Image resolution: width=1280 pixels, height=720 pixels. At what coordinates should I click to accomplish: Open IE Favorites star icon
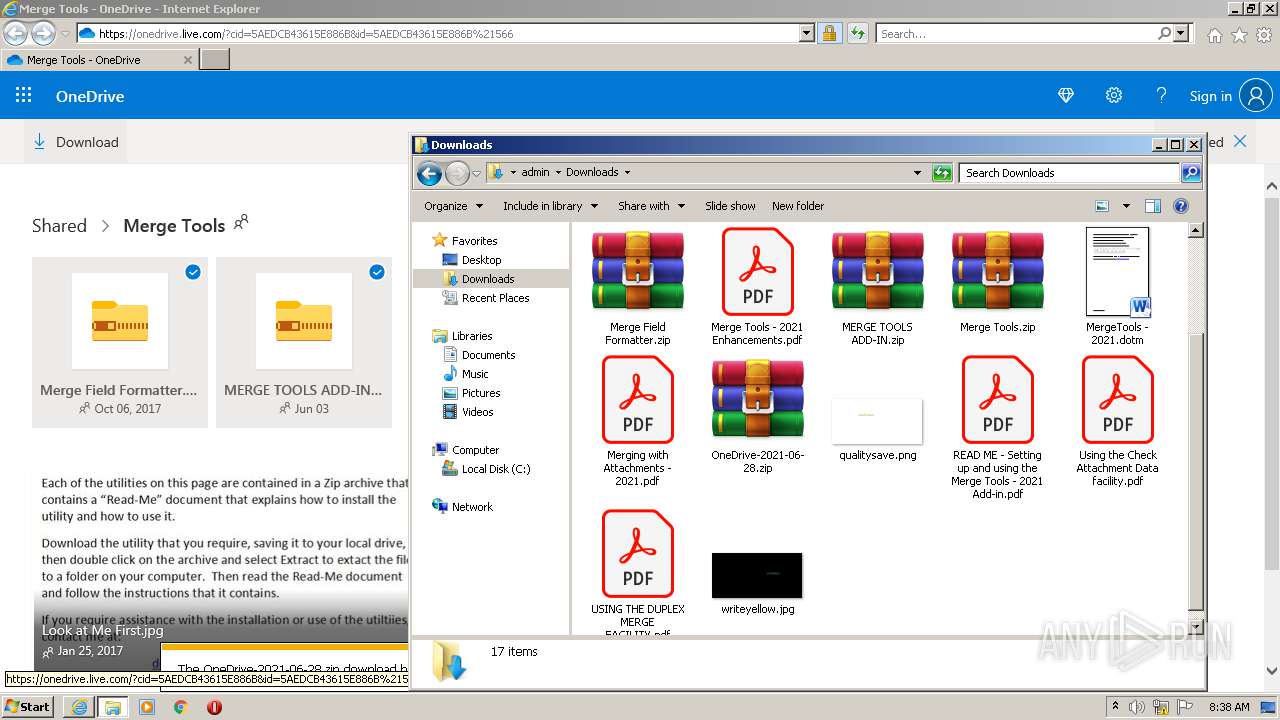click(1239, 35)
